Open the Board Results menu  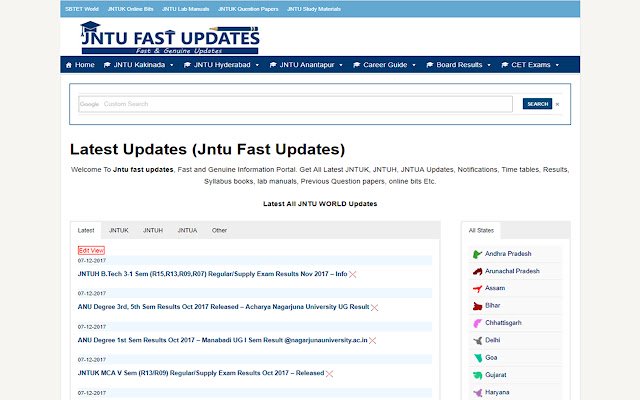coord(459,65)
